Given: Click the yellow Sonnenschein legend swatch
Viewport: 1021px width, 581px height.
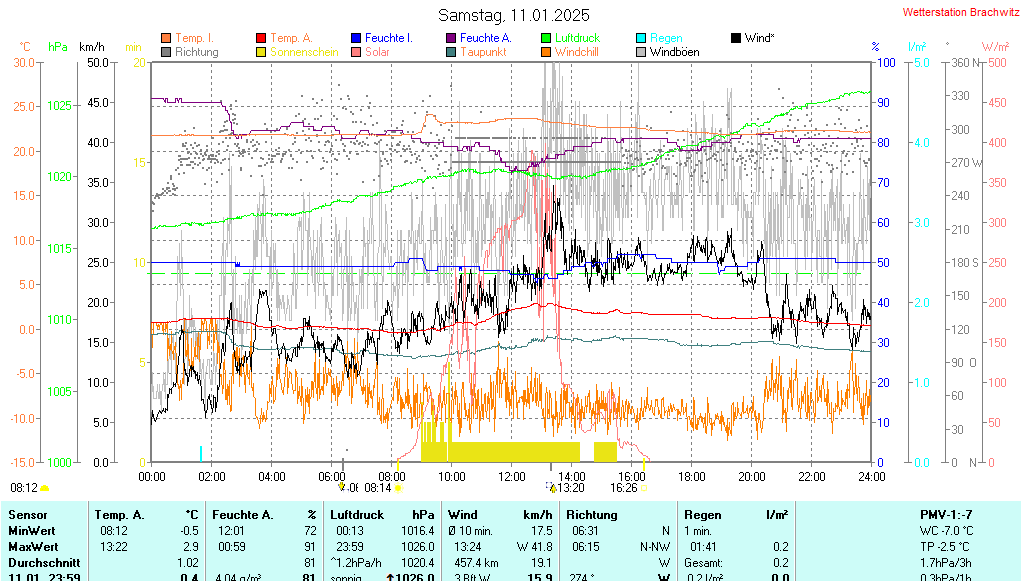Looking at the screenshot, I should [x=262, y=52].
